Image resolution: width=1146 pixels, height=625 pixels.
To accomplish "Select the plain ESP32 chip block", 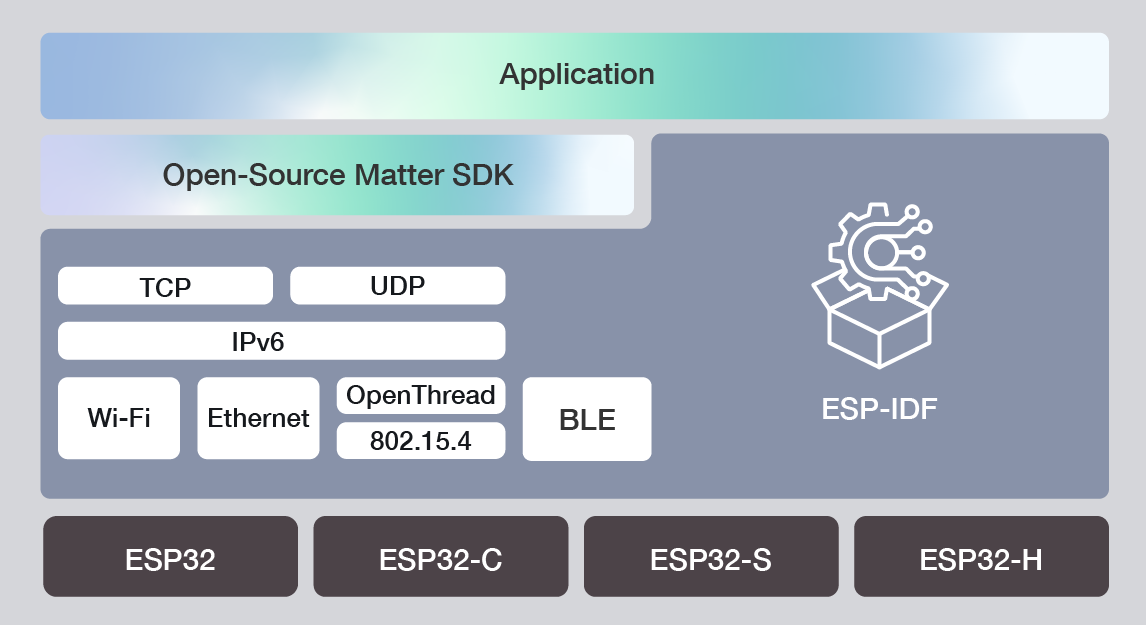I will [x=170, y=557].
